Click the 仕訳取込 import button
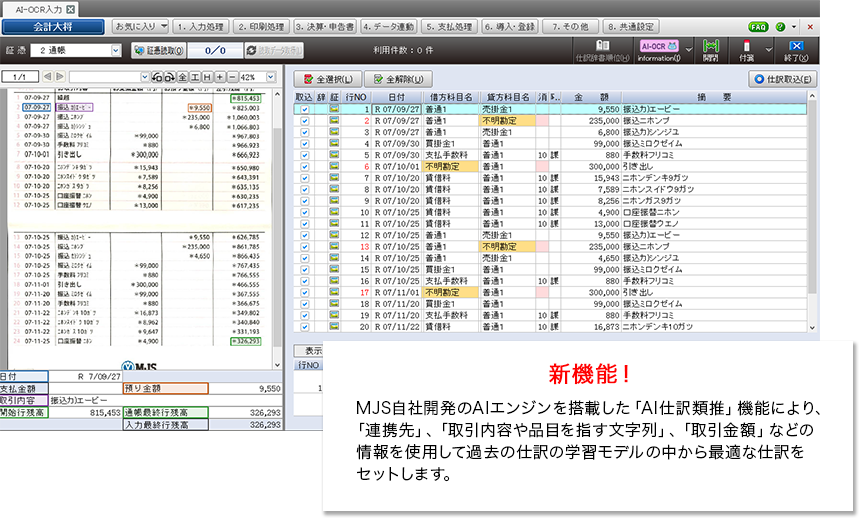Screen dimensions: 859x518 pyautogui.click(x=783, y=79)
